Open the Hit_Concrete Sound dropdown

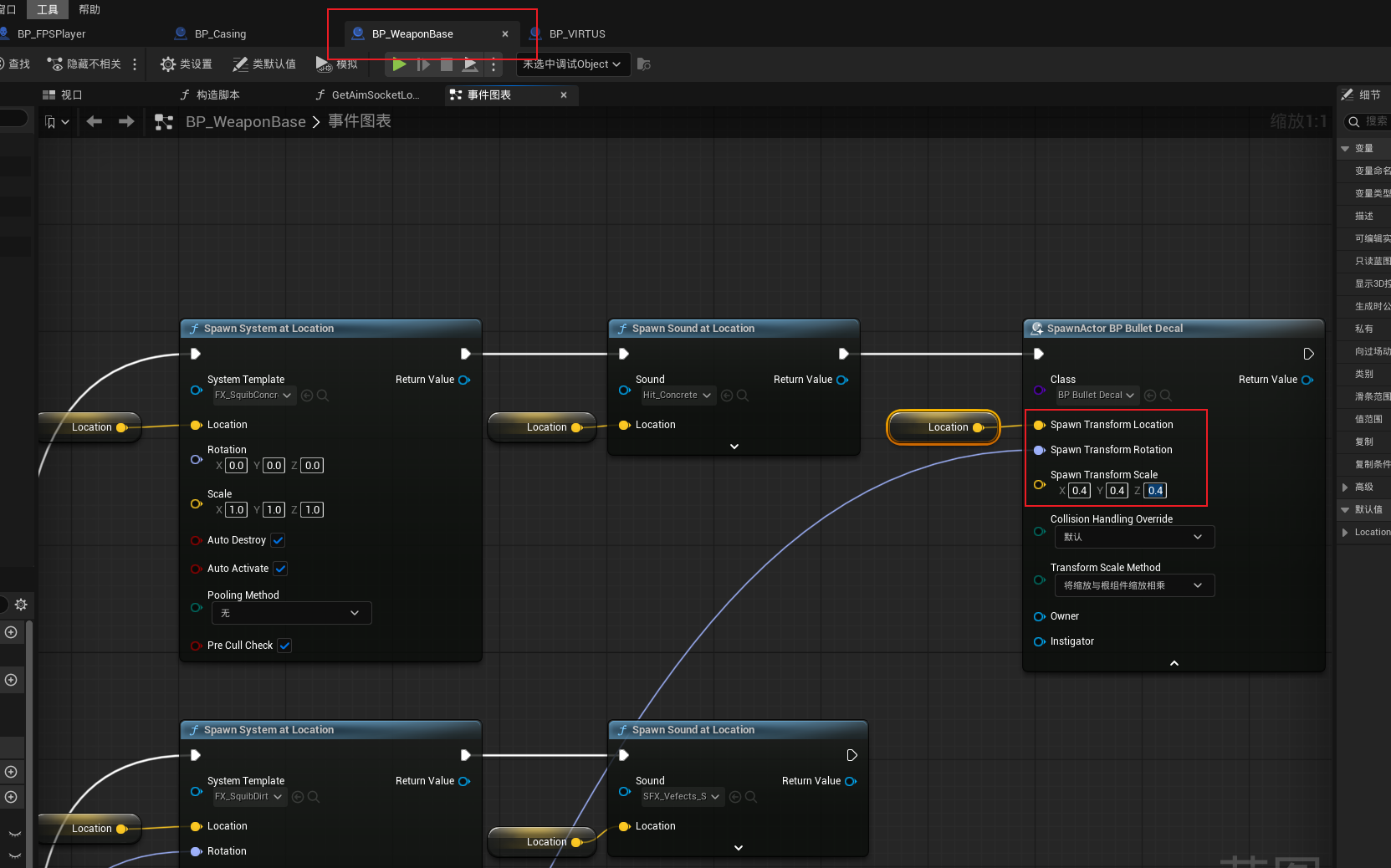tap(678, 396)
